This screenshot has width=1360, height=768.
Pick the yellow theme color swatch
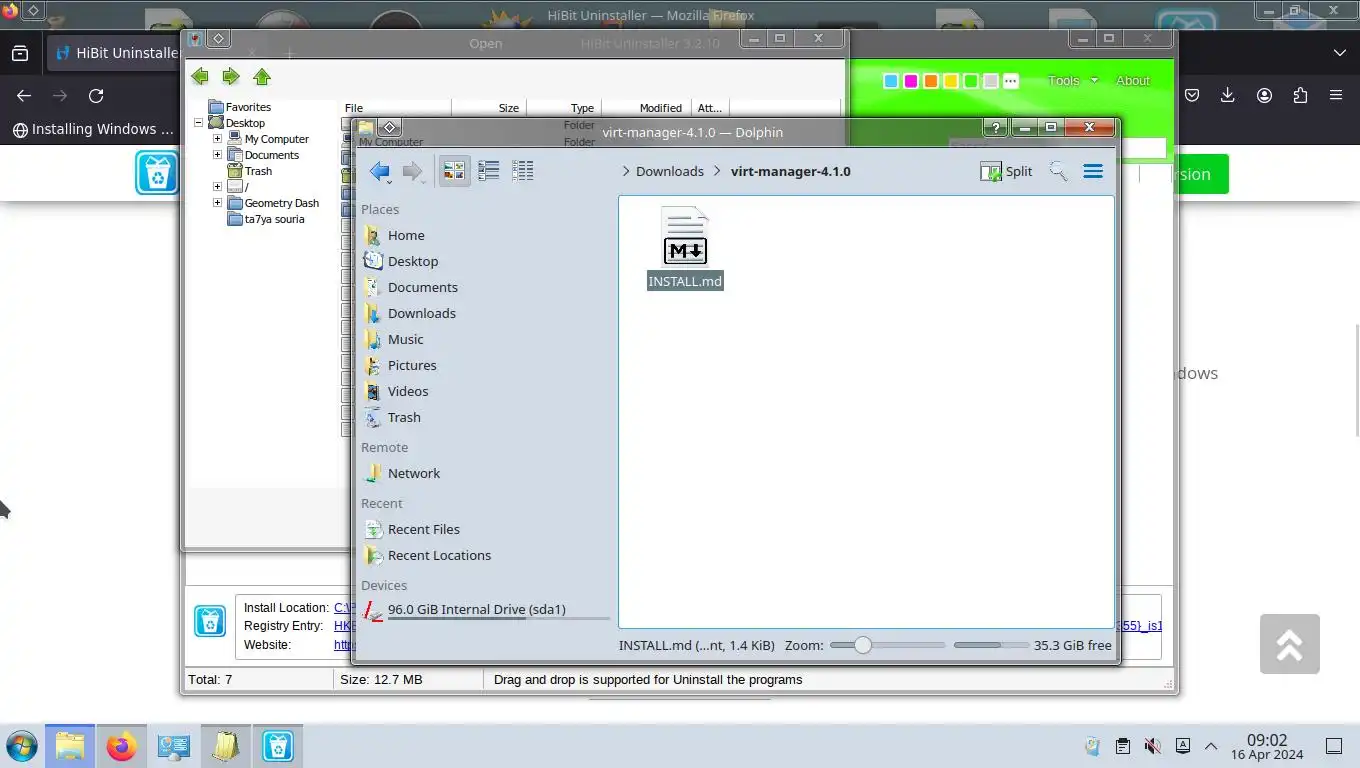coord(951,81)
